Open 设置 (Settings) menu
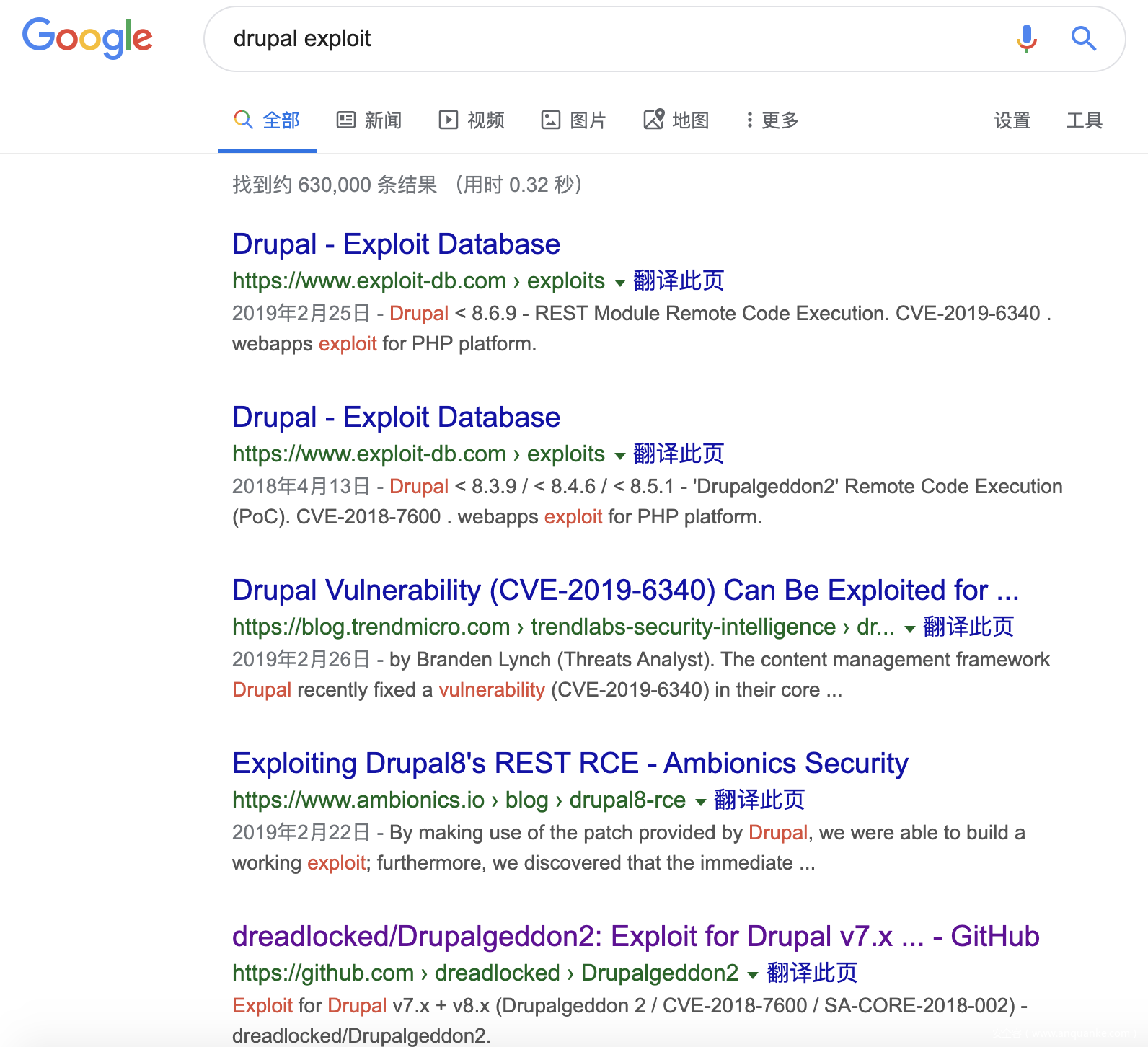 [1012, 120]
